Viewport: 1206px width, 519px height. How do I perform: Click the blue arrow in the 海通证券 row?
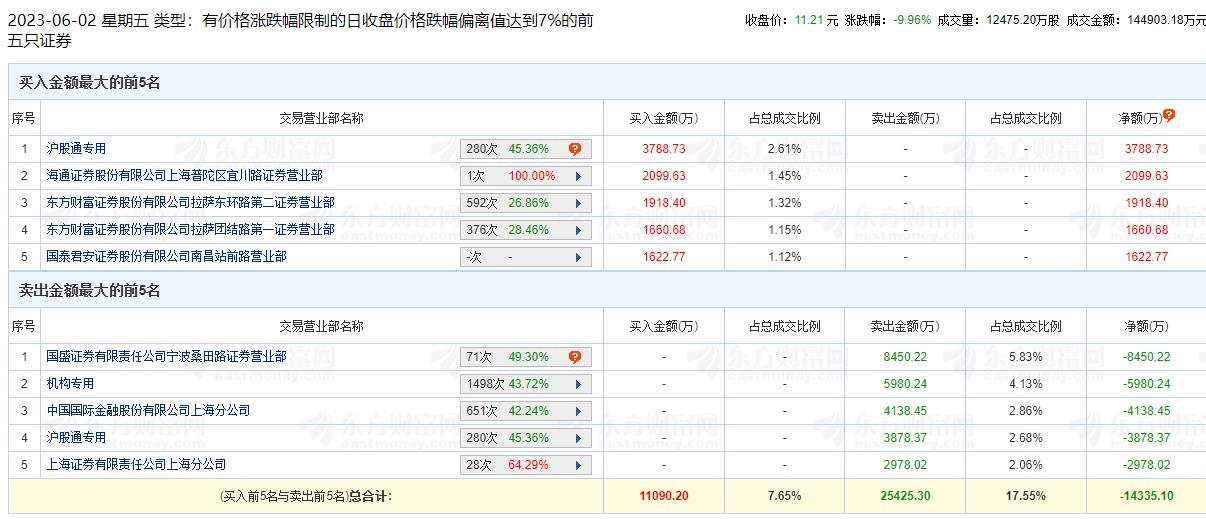tap(578, 176)
